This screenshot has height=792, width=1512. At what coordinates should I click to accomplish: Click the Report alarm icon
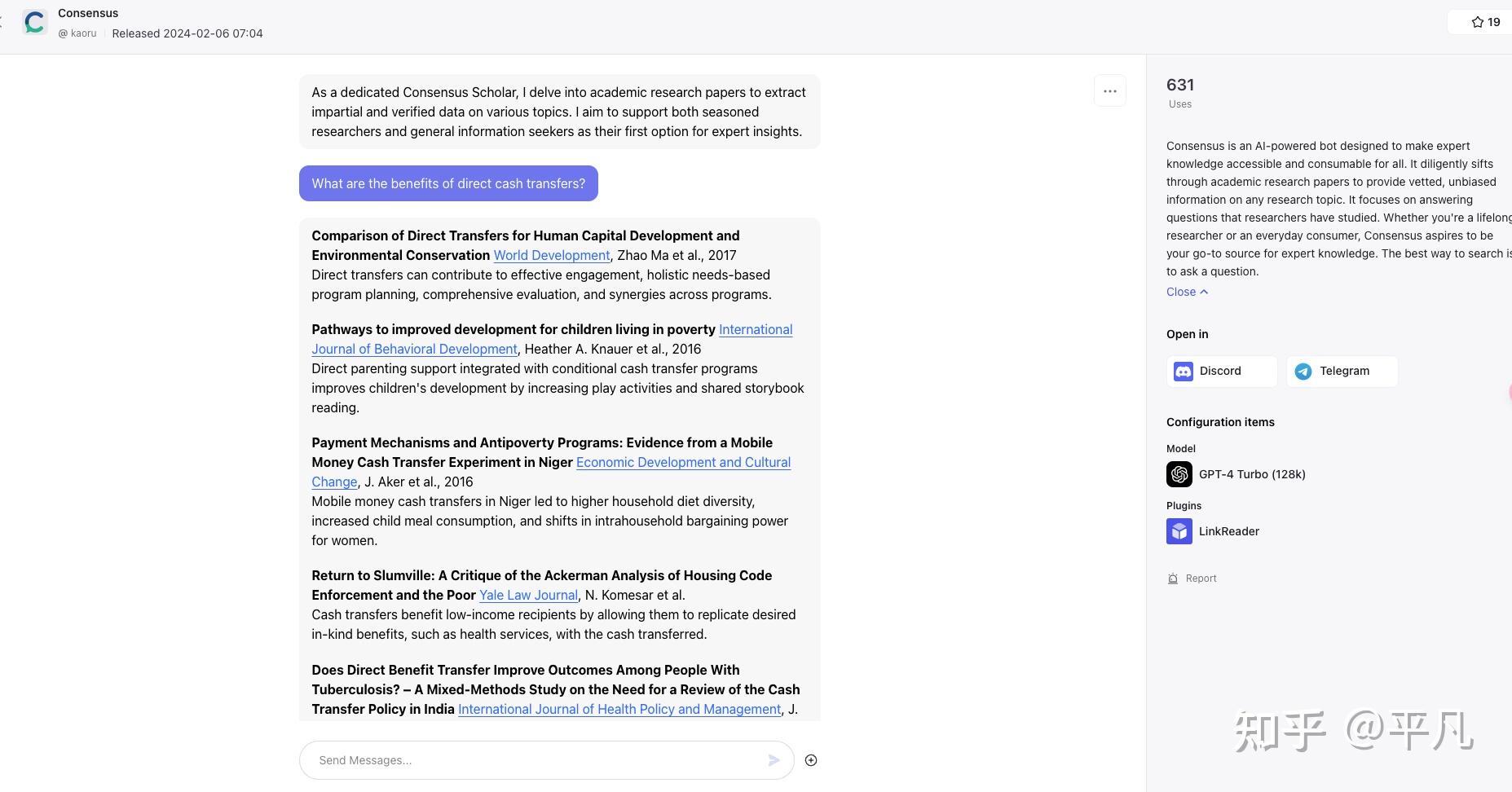(x=1173, y=579)
